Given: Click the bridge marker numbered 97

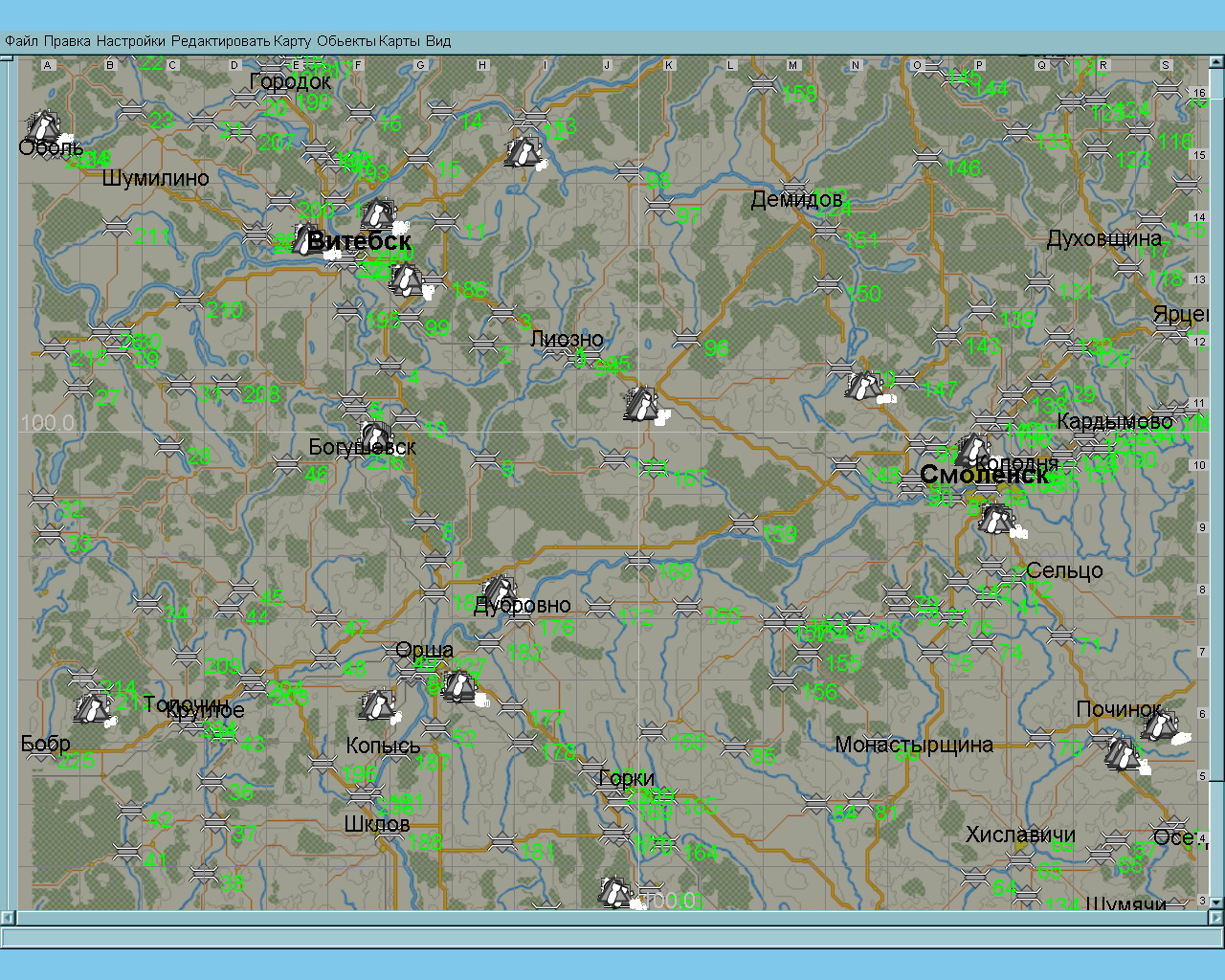Looking at the screenshot, I should [658, 206].
